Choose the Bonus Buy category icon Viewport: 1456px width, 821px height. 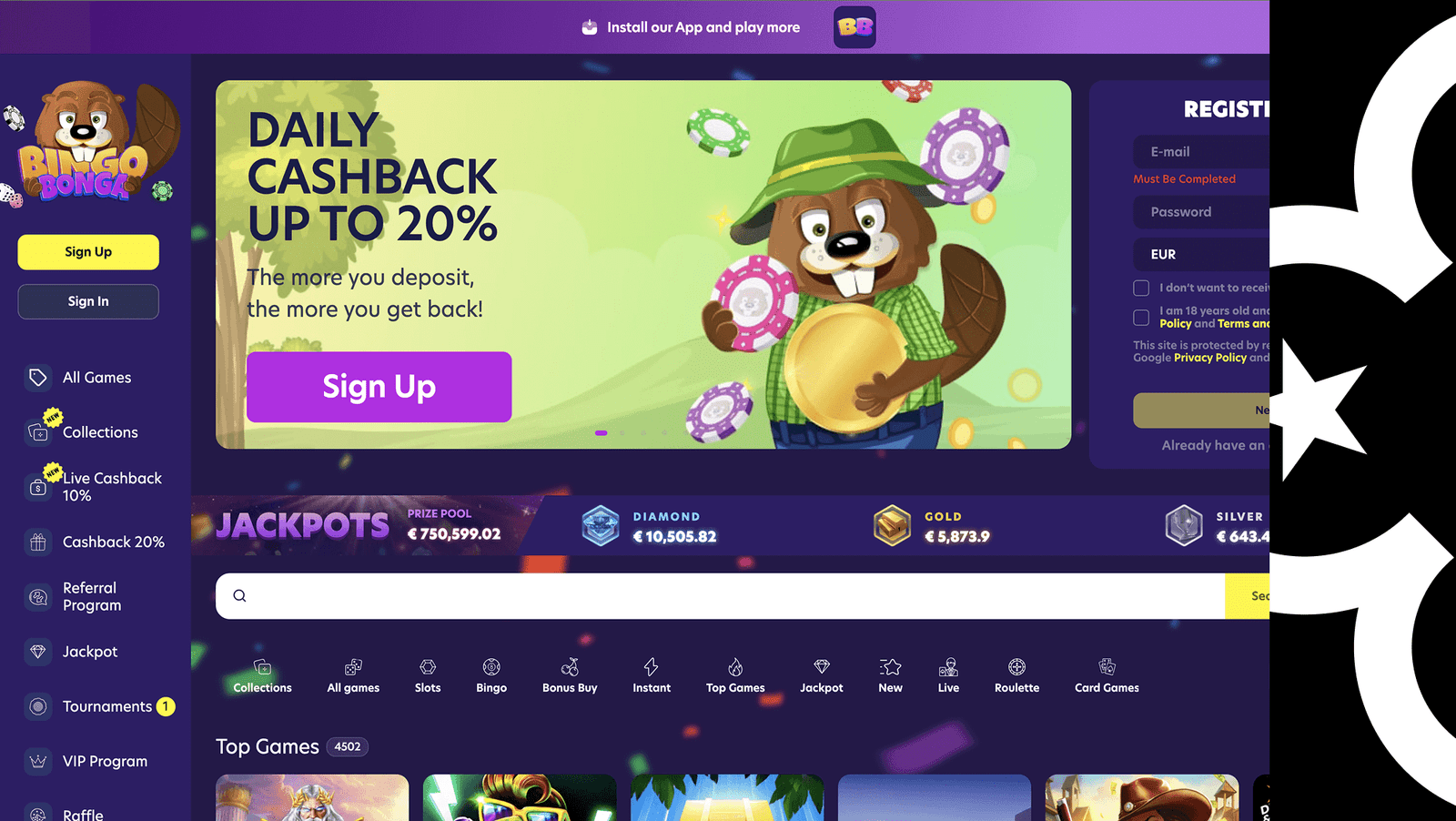pos(570,667)
